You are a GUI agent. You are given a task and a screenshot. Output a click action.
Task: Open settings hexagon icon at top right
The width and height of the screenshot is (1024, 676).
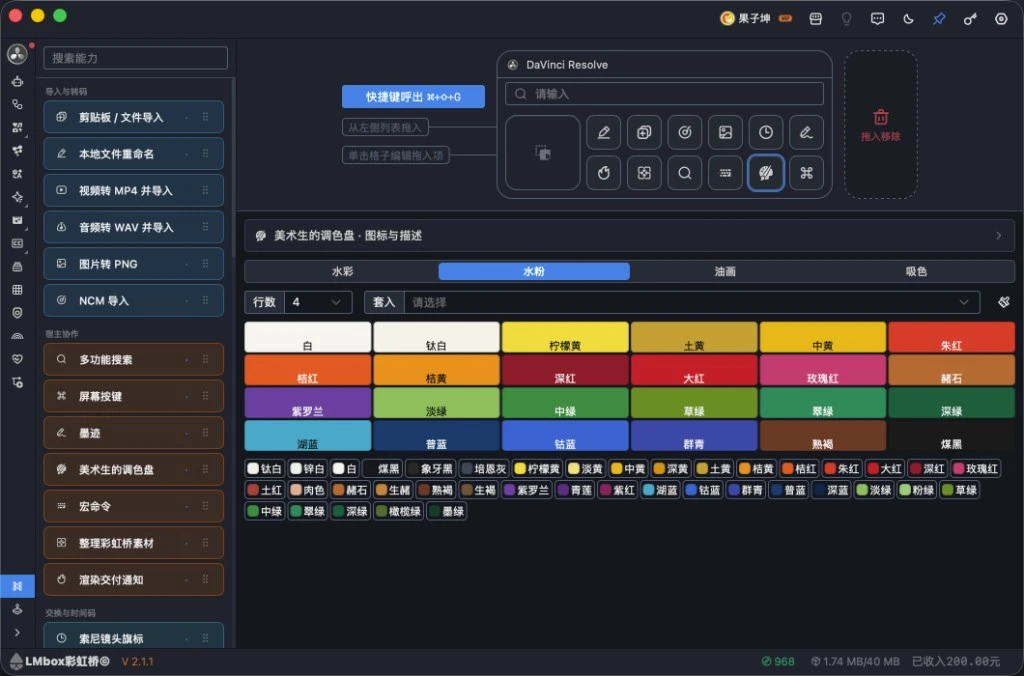(1001, 19)
